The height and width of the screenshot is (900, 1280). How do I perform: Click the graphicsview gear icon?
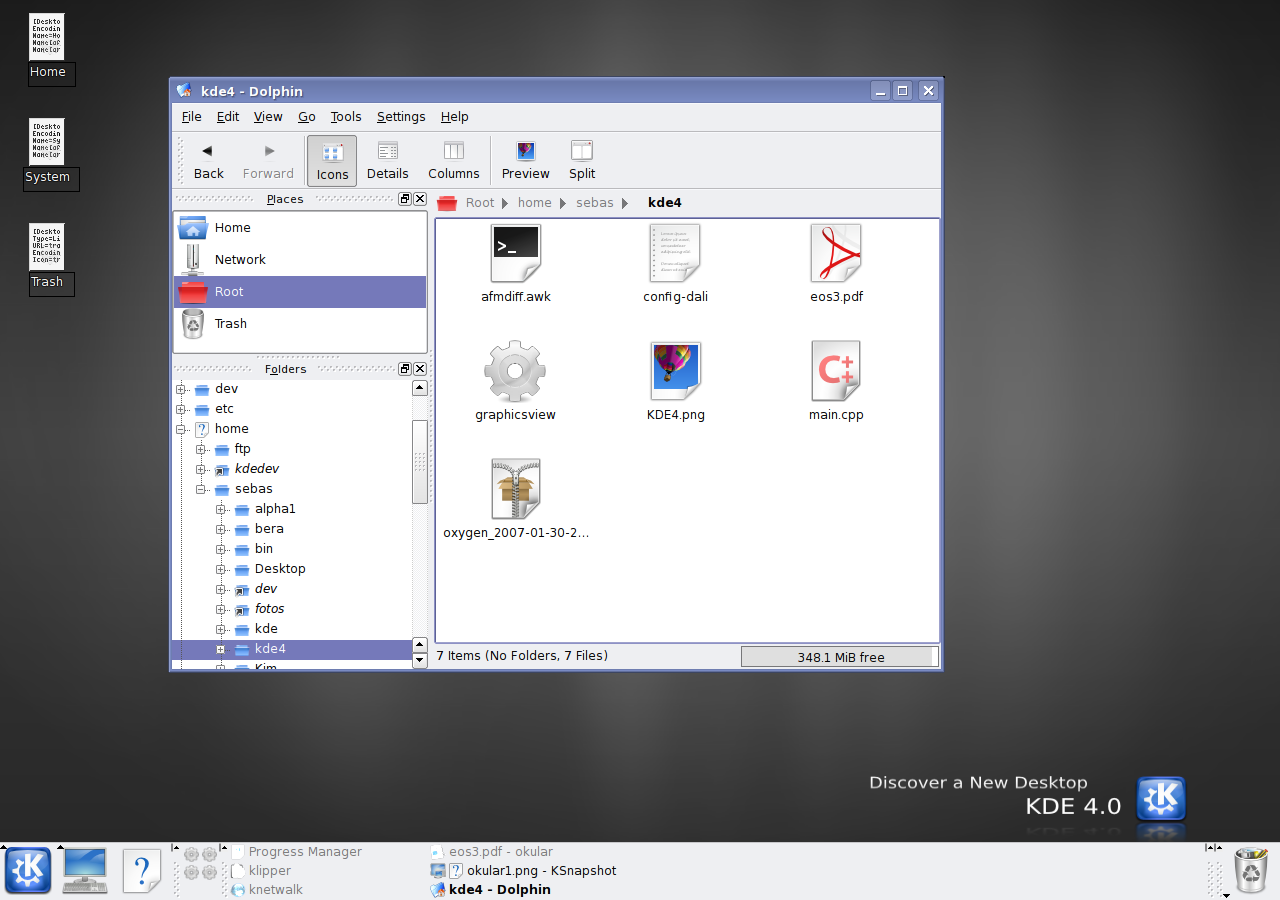(515, 372)
